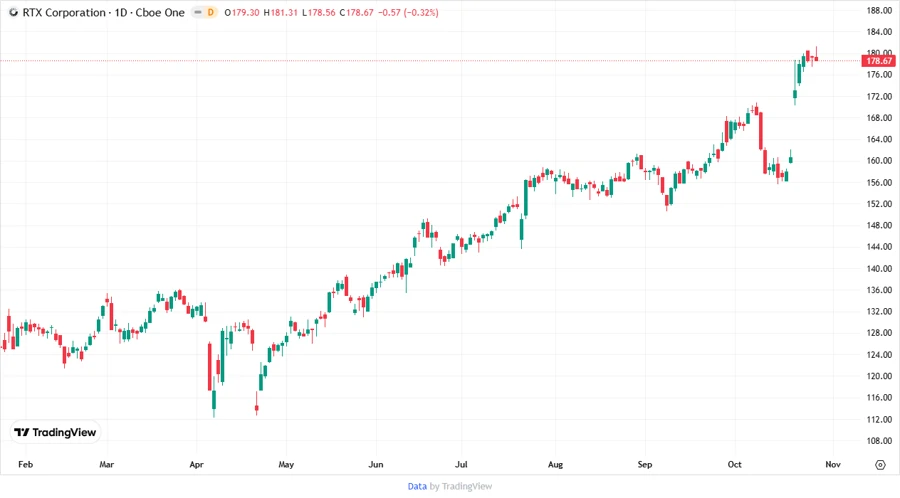Click the change value −0.57 (−0.32%)

pos(408,12)
